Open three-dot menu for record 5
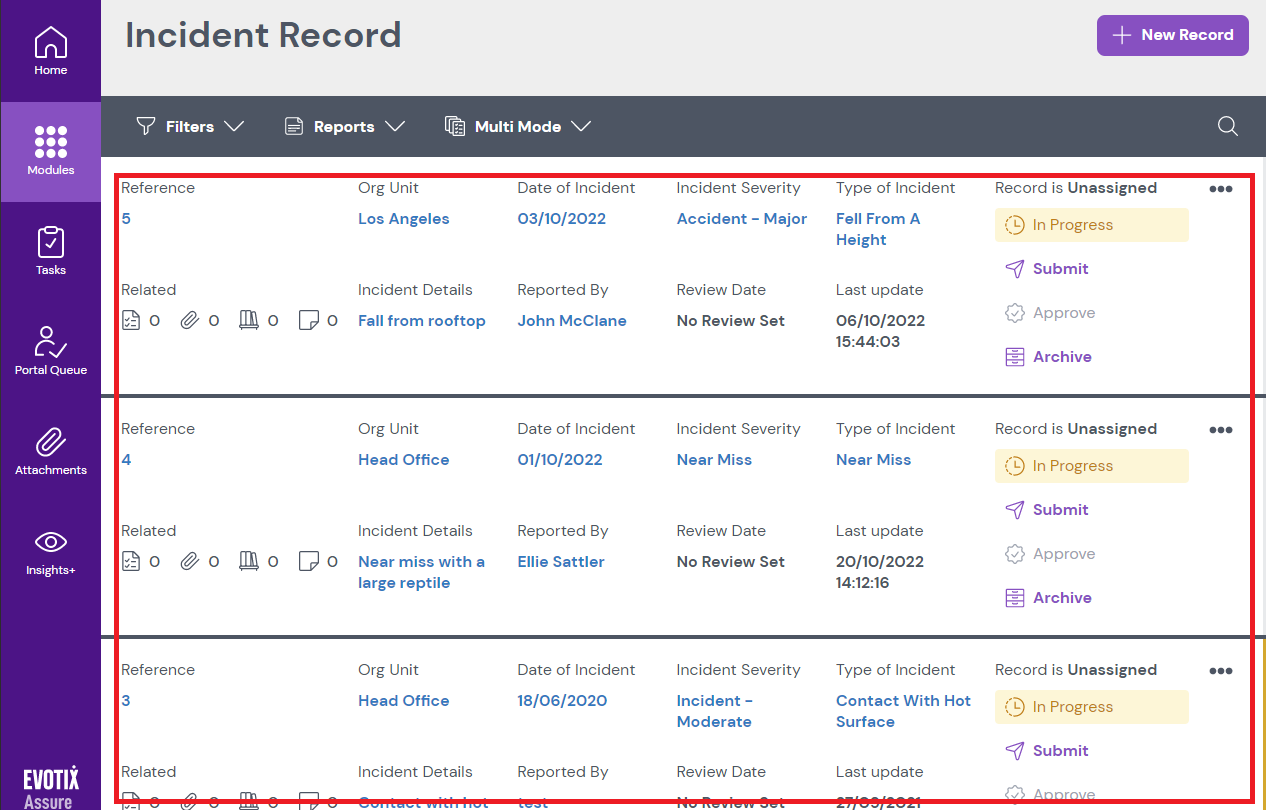The image size is (1266, 810). (1220, 189)
